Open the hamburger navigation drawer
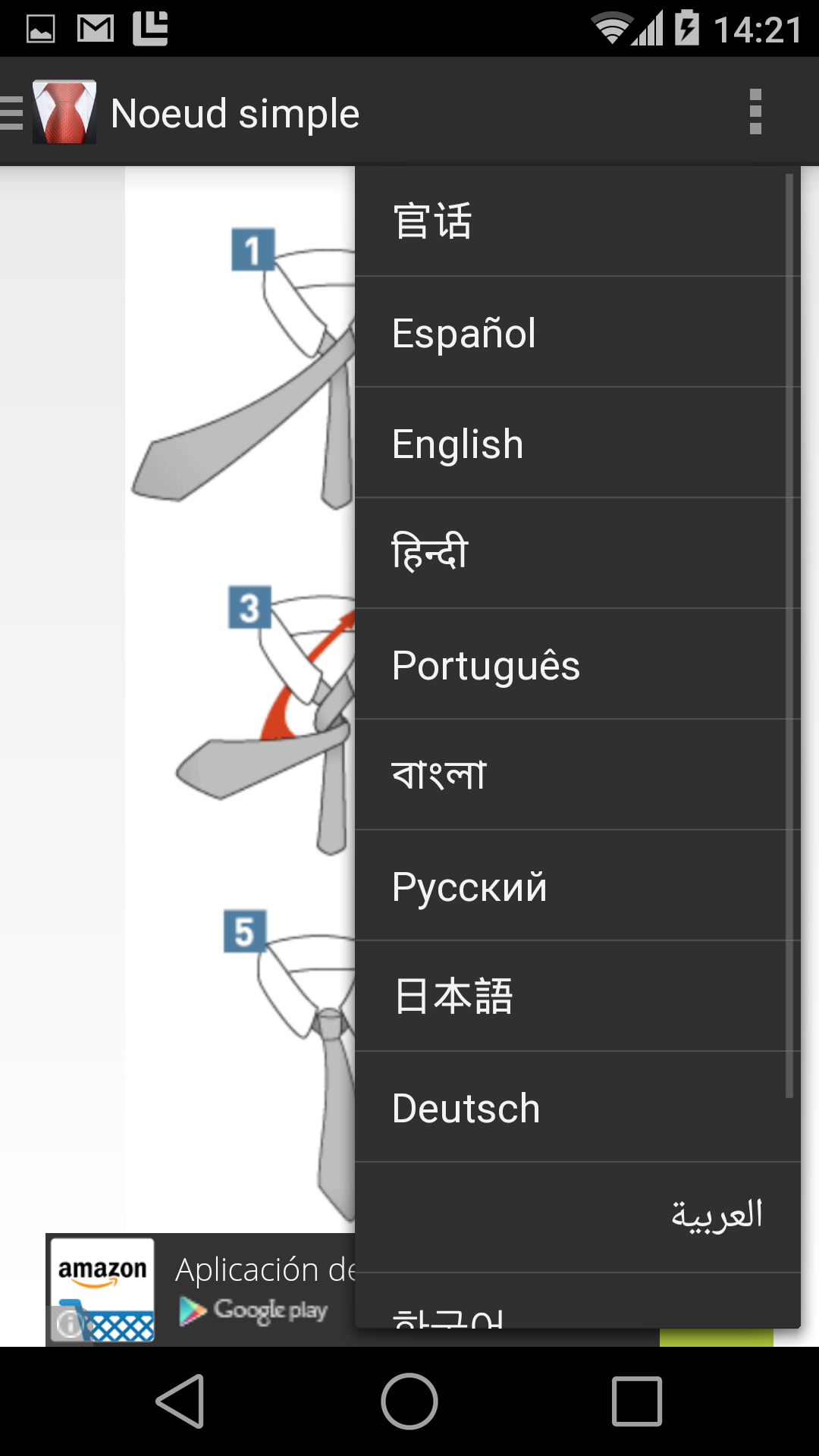 [x=11, y=112]
